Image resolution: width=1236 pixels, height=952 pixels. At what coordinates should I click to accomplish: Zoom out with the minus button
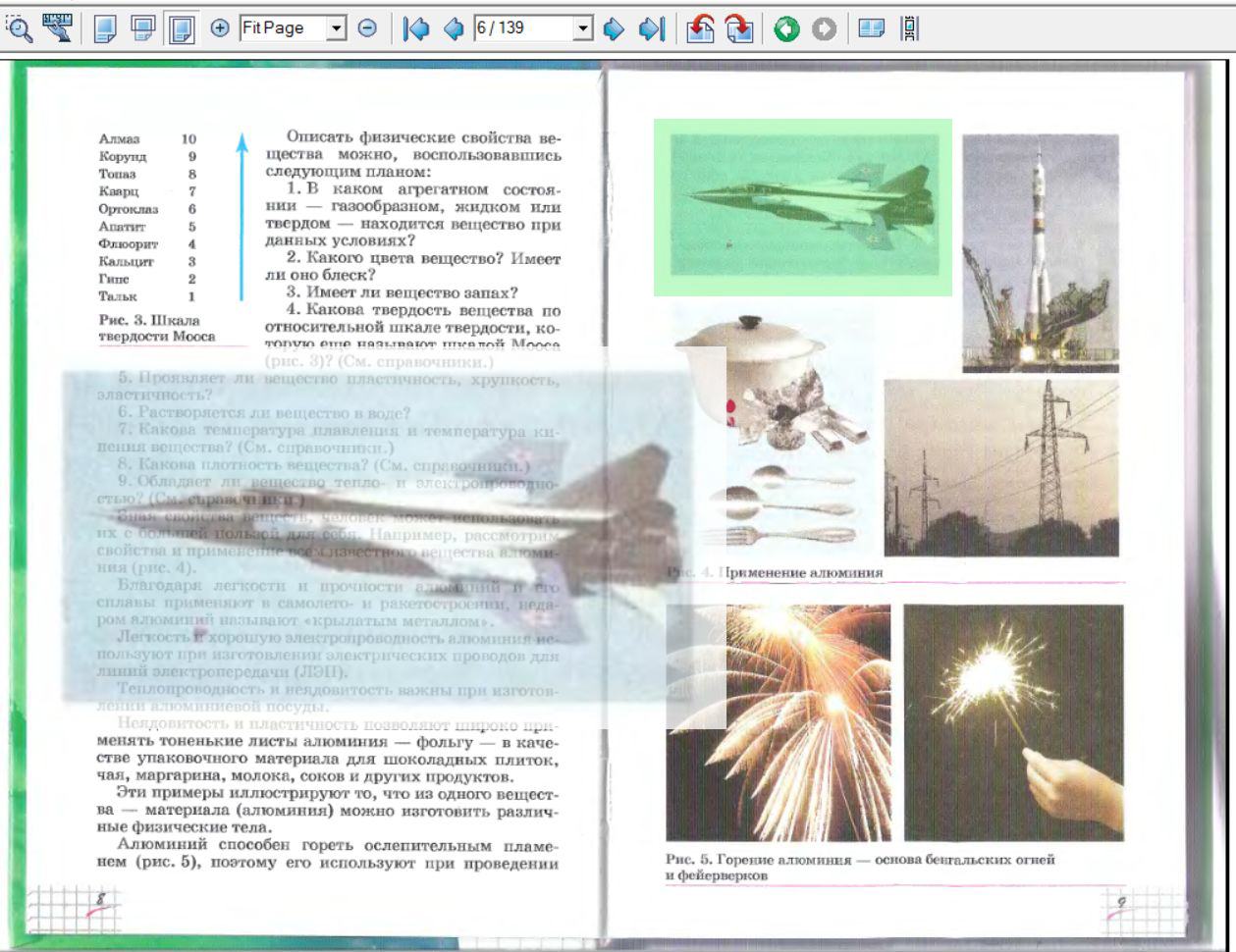coord(367,29)
